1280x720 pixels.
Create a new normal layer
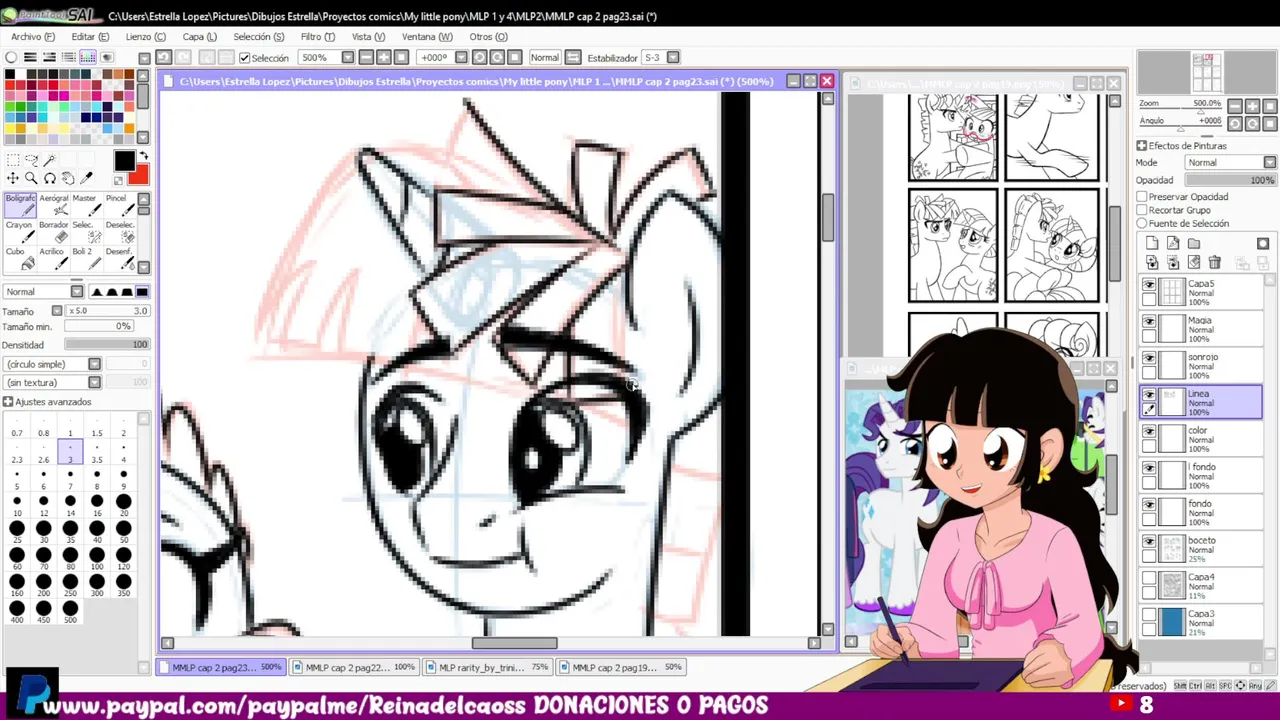pyautogui.click(x=1152, y=243)
